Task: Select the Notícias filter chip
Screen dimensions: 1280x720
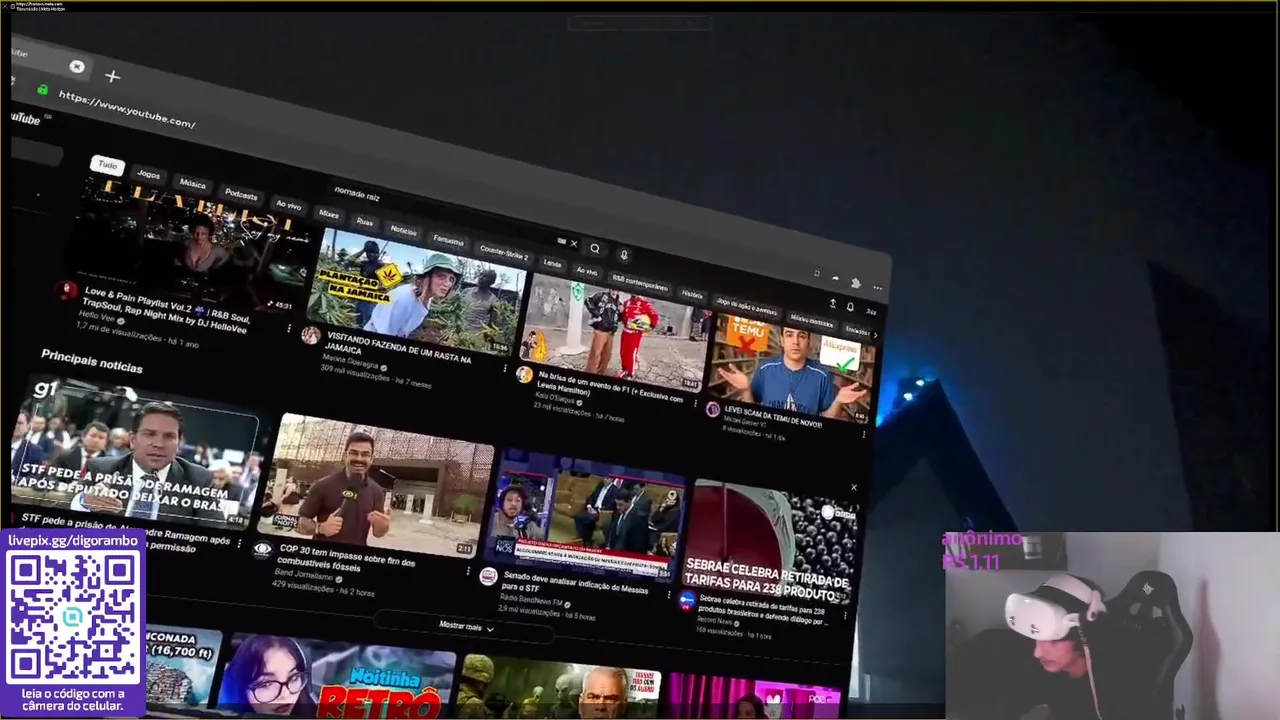Action: pyautogui.click(x=403, y=230)
